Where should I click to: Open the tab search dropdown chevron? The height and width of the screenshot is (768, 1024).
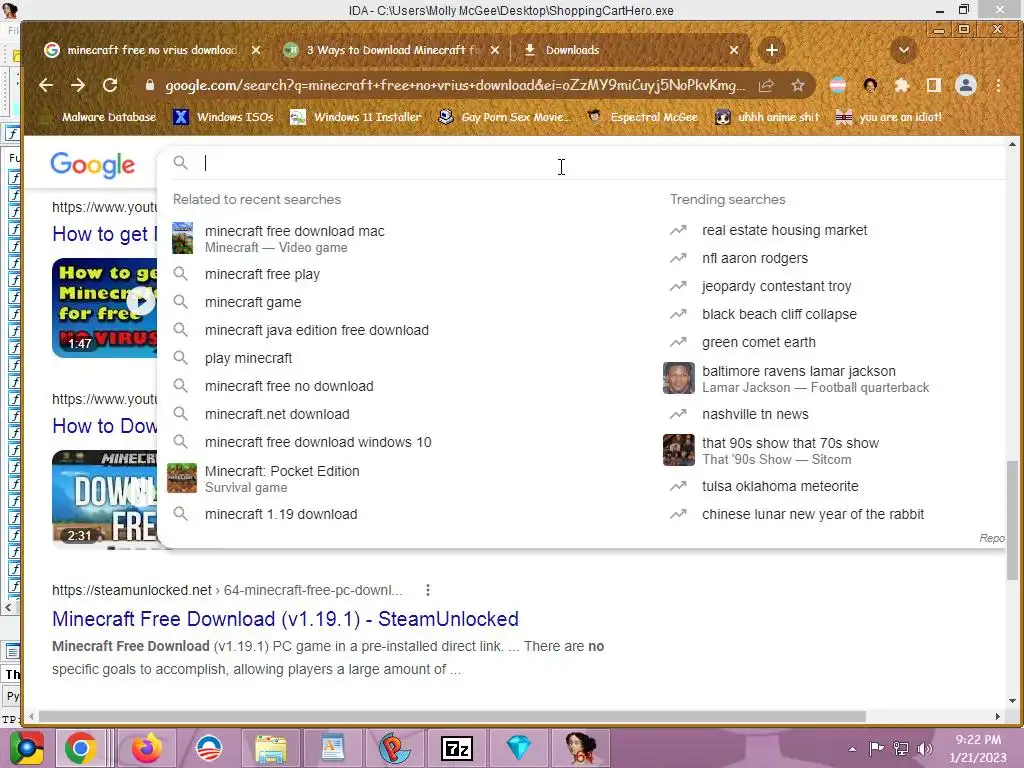pos(904,50)
